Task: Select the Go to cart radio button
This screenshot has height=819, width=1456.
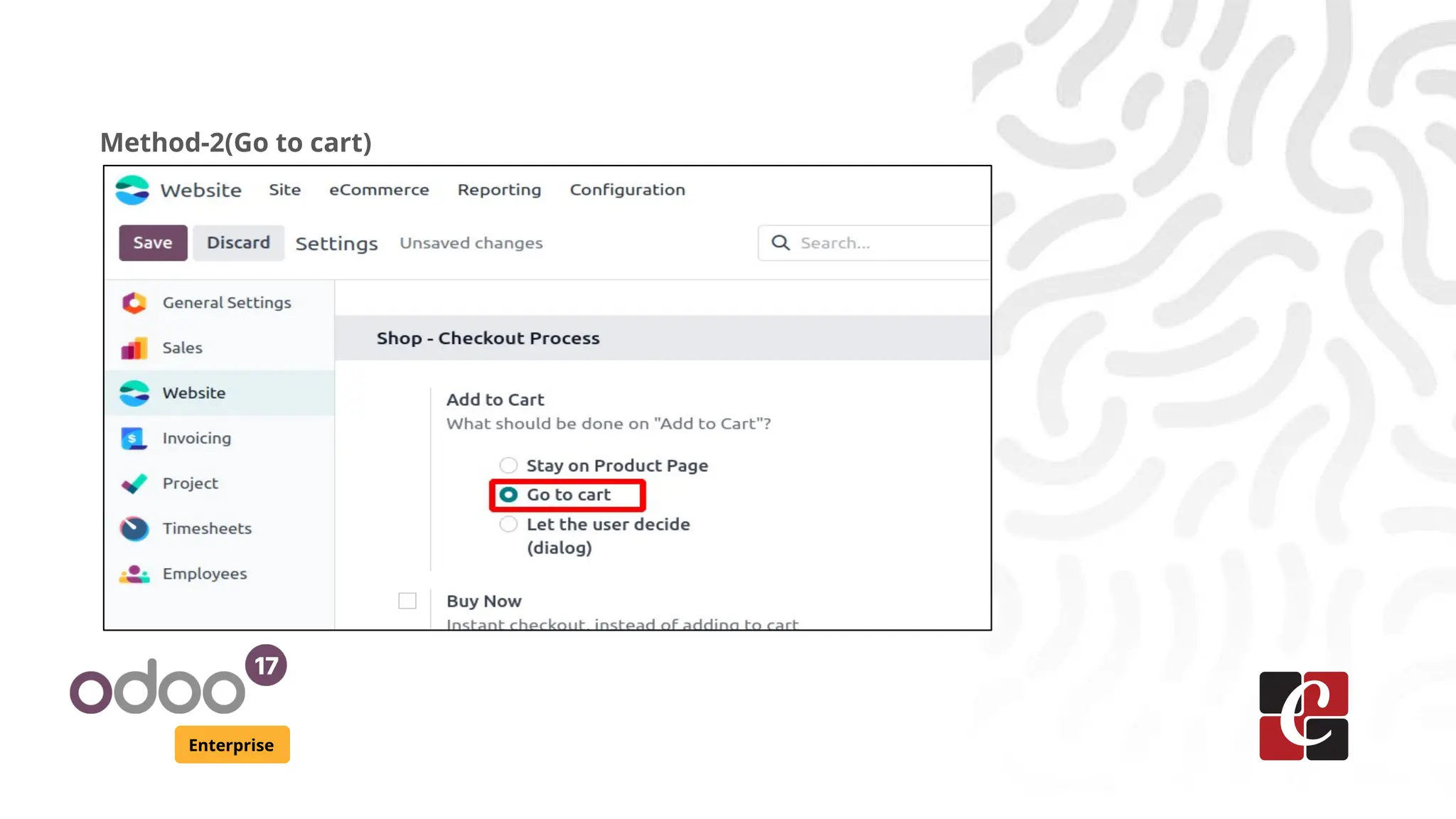Action: pos(508,495)
